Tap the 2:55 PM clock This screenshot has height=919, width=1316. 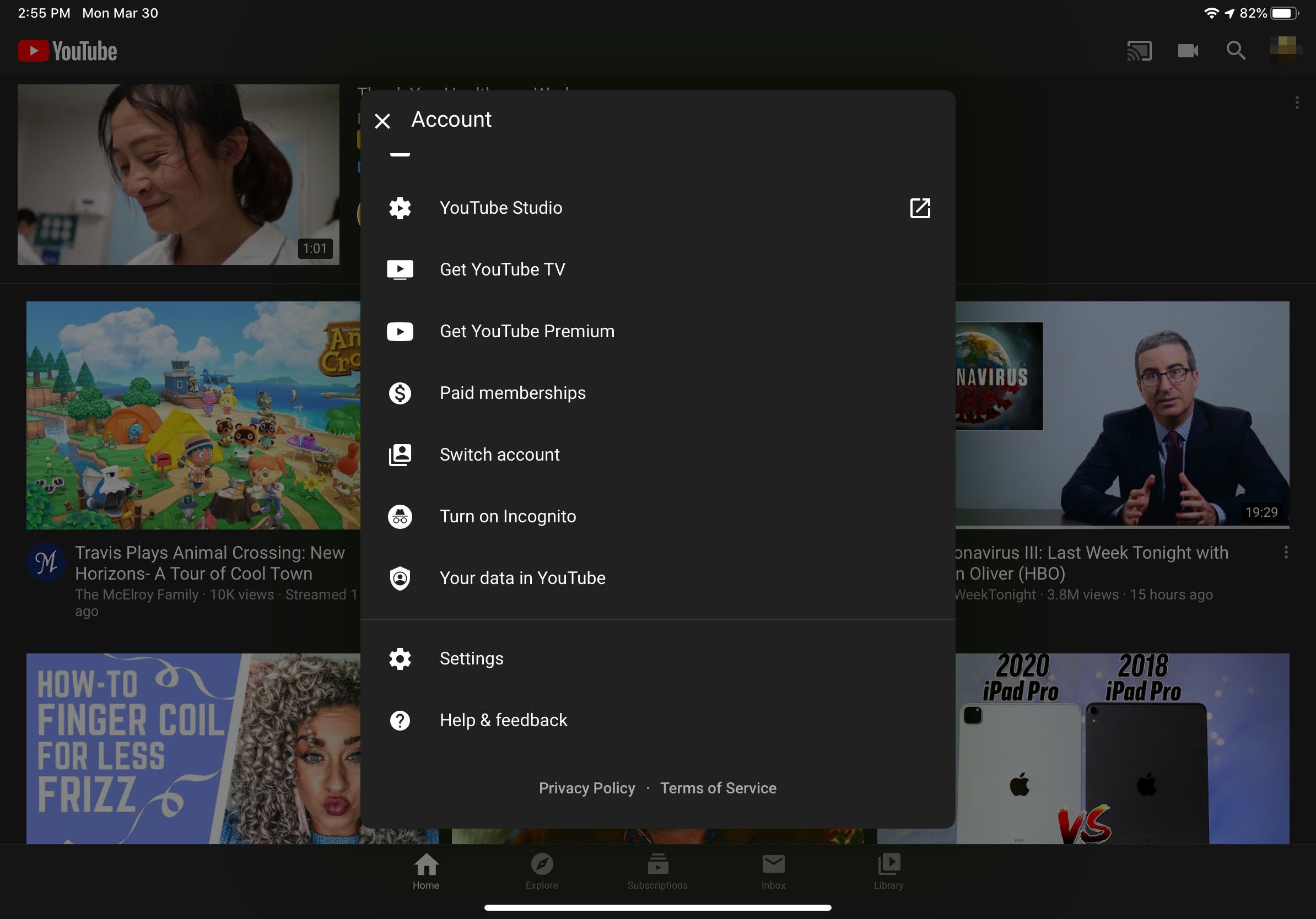point(44,13)
